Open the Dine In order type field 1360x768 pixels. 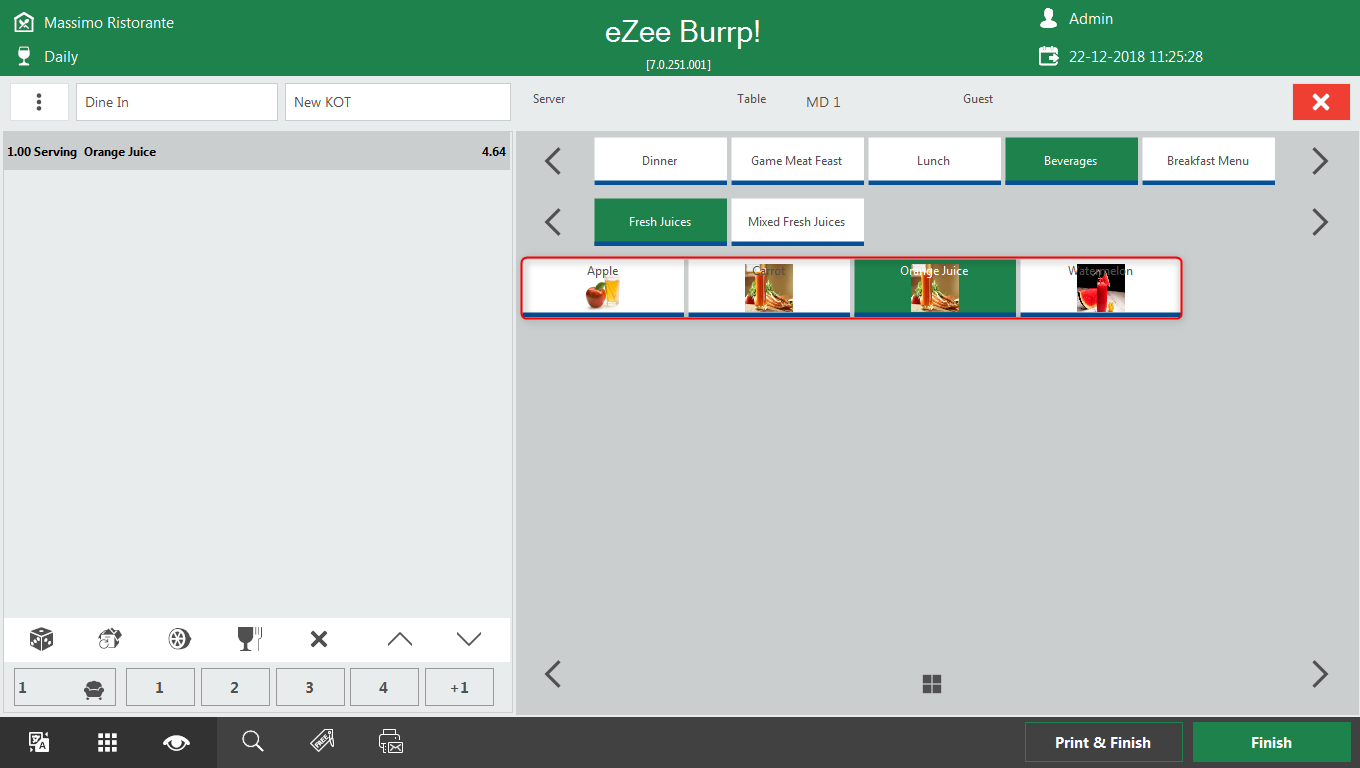(x=177, y=102)
